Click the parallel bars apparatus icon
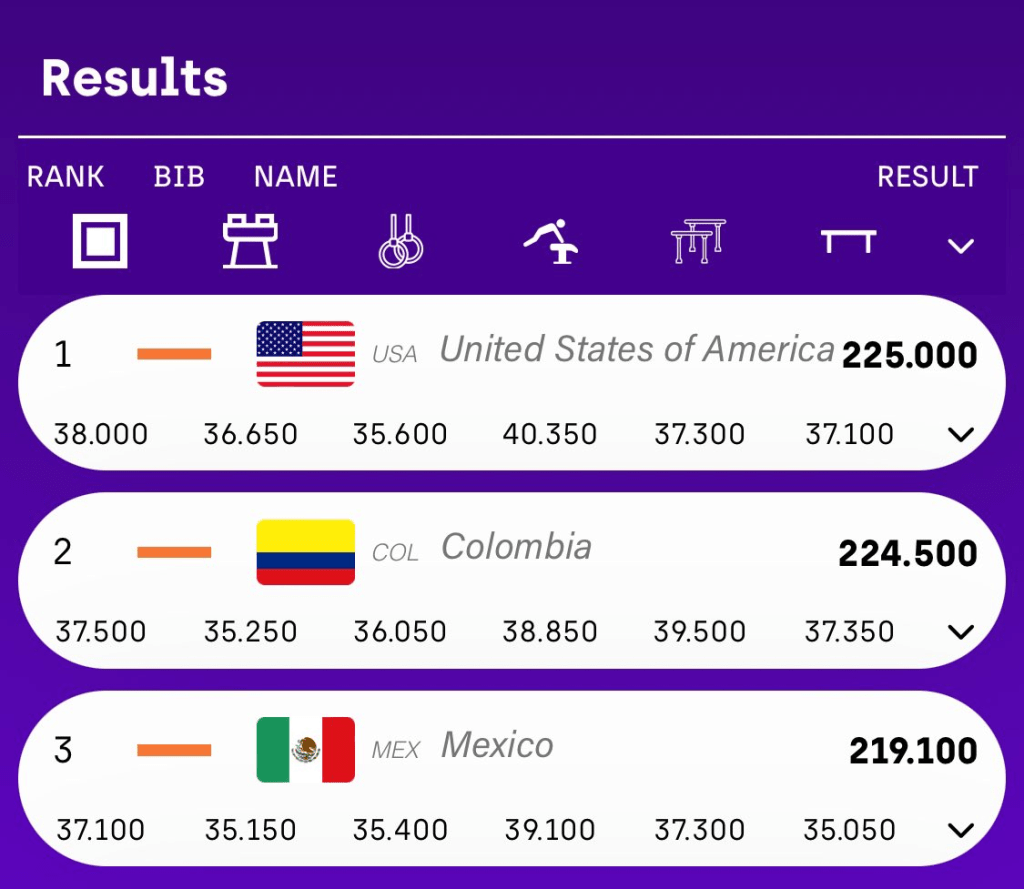1024x889 pixels. [698, 242]
